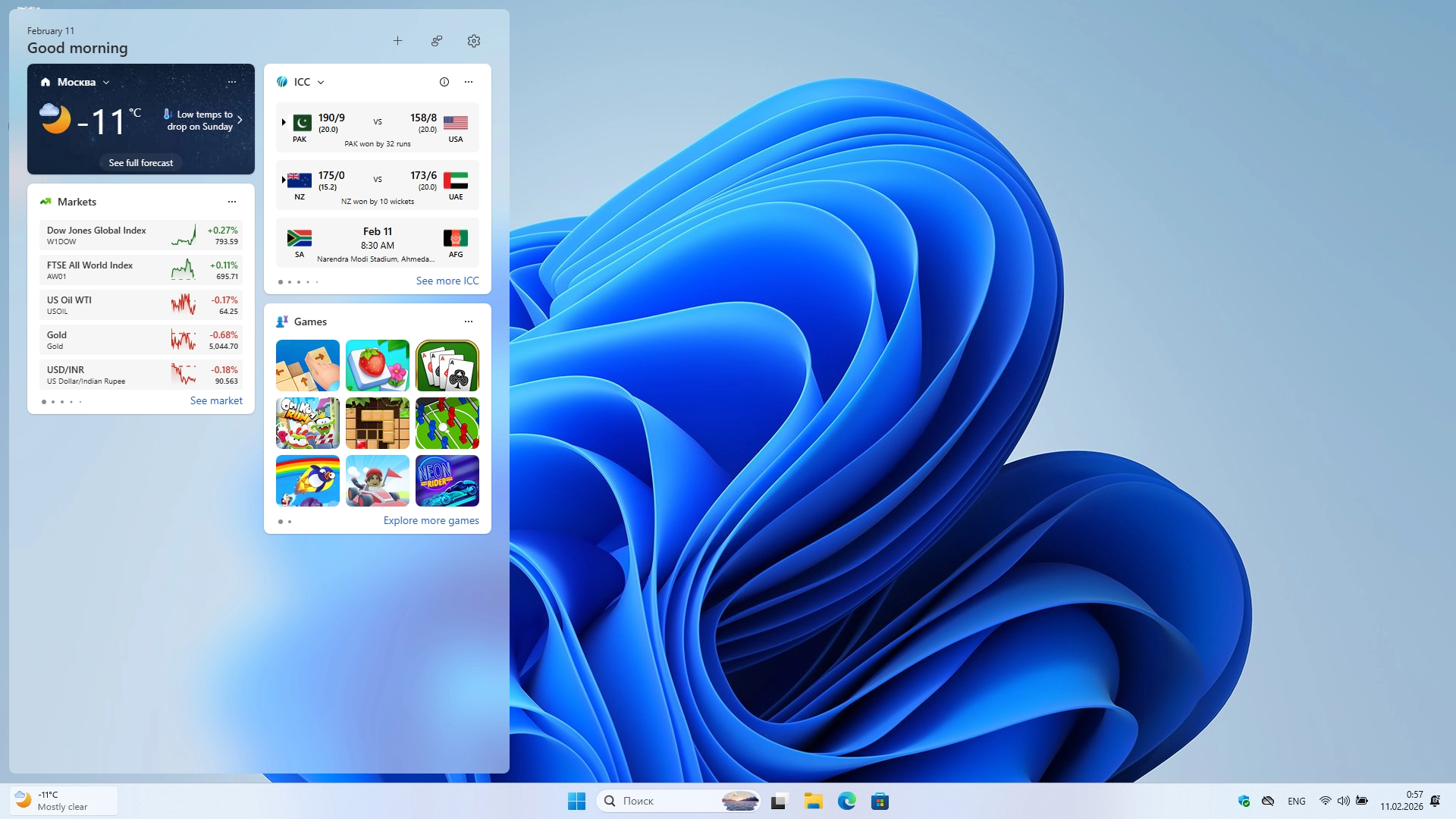The width and height of the screenshot is (1456, 819).
Task: Launch the Neon Rider game tile
Action: click(447, 481)
